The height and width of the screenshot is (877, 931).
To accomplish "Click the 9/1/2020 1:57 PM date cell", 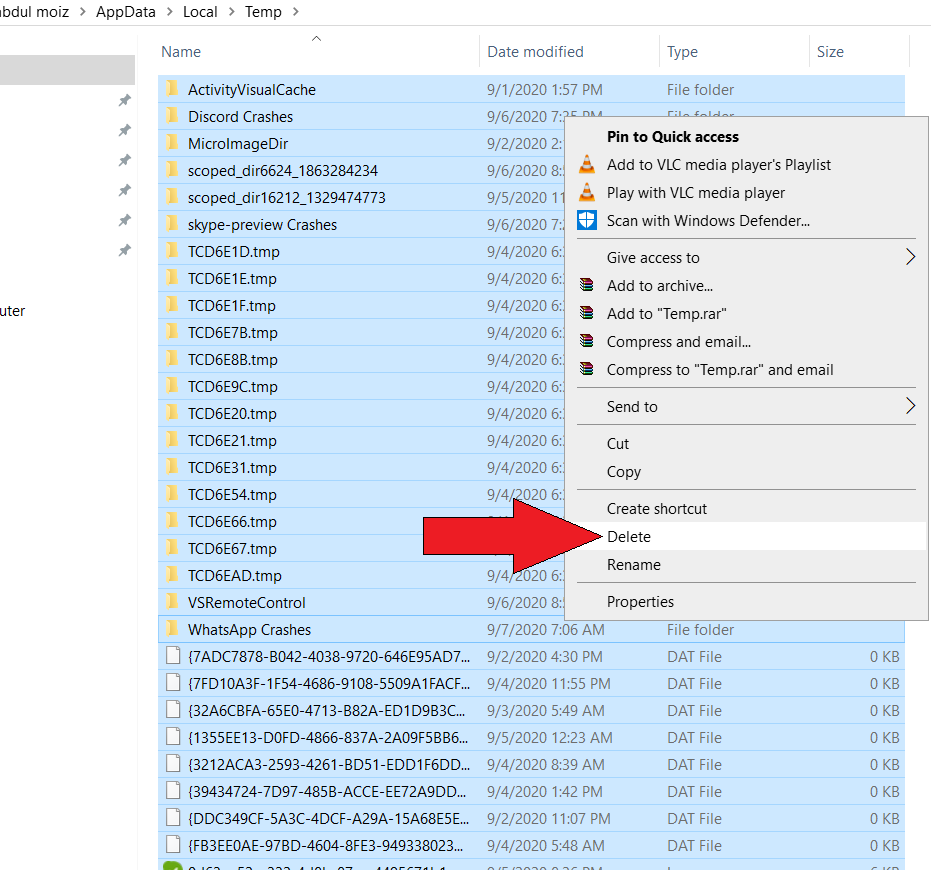I will coord(544,89).
